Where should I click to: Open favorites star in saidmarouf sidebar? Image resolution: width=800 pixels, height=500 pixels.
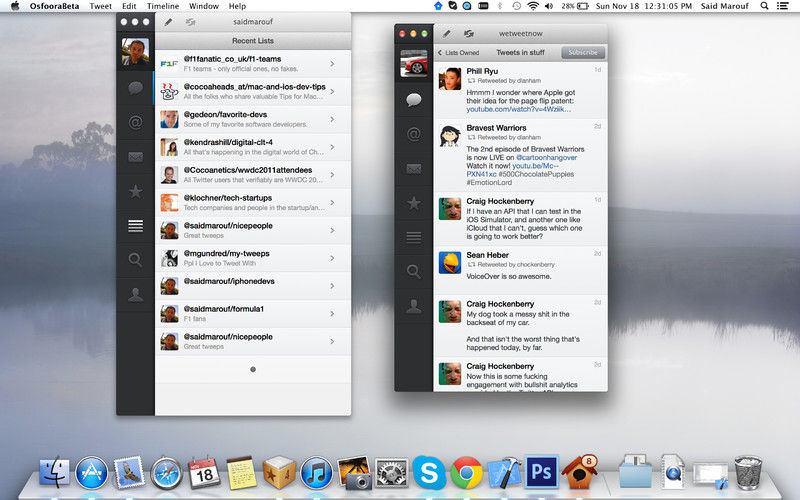click(x=135, y=192)
